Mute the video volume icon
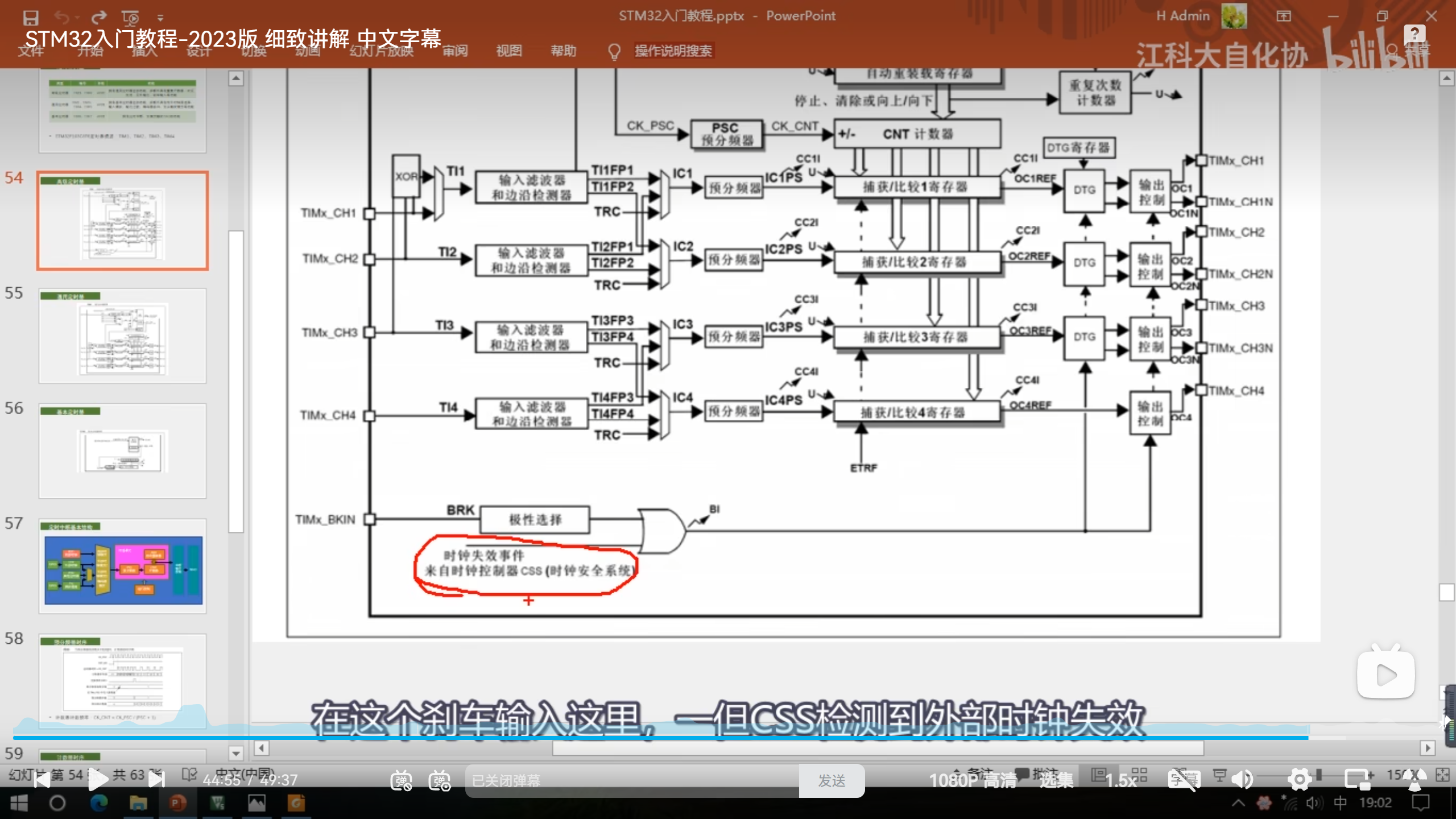The width and height of the screenshot is (1456, 819). 1243,780
